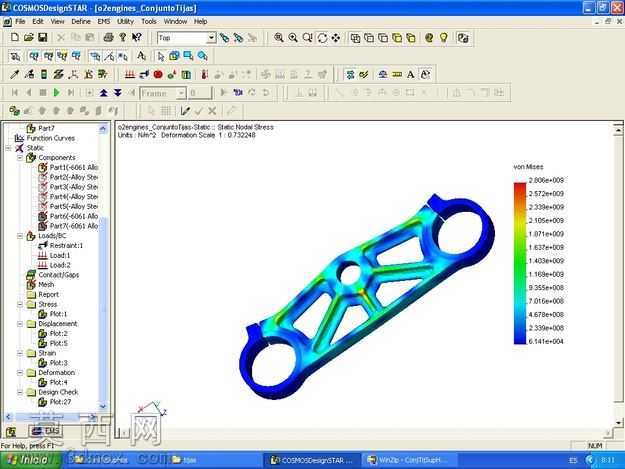Click the bold A annotation icon
This screenshot has height=469, width=625.
click(x=411, y=74)
